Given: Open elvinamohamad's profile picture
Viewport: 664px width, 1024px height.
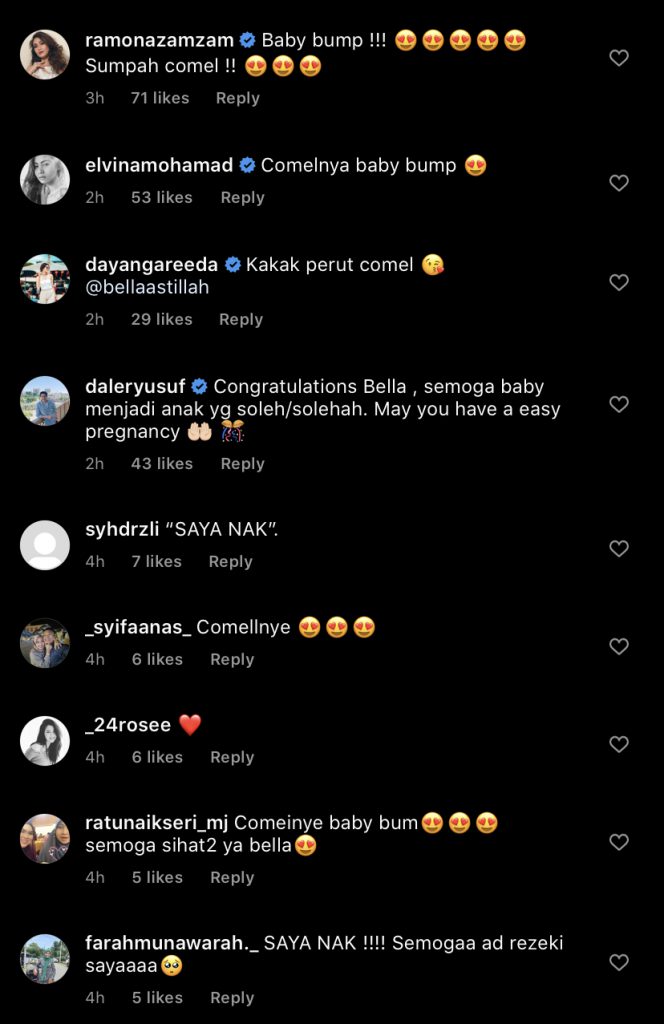Looking at the screenshot, I should (x=45, y=180).
